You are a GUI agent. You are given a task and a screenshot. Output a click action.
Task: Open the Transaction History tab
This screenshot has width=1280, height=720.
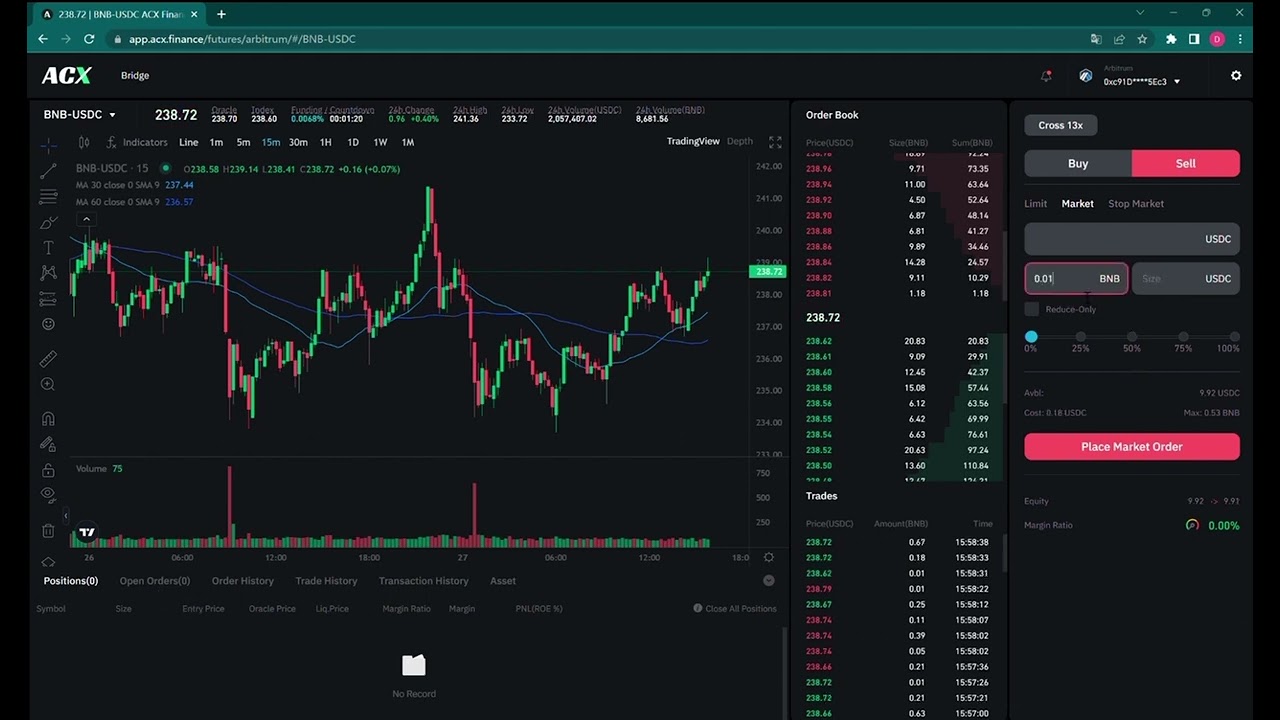[423, 581]
